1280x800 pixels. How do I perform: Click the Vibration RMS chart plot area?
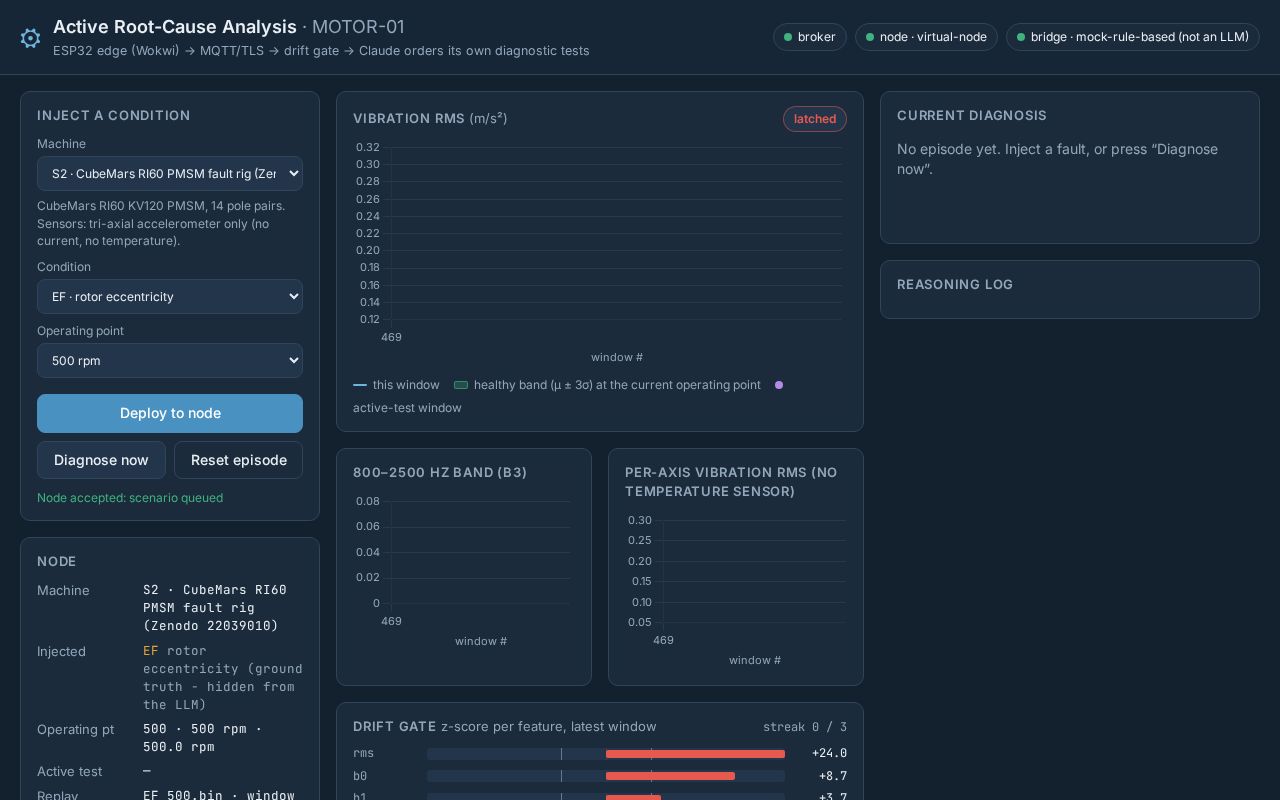[x=616, y=233]
